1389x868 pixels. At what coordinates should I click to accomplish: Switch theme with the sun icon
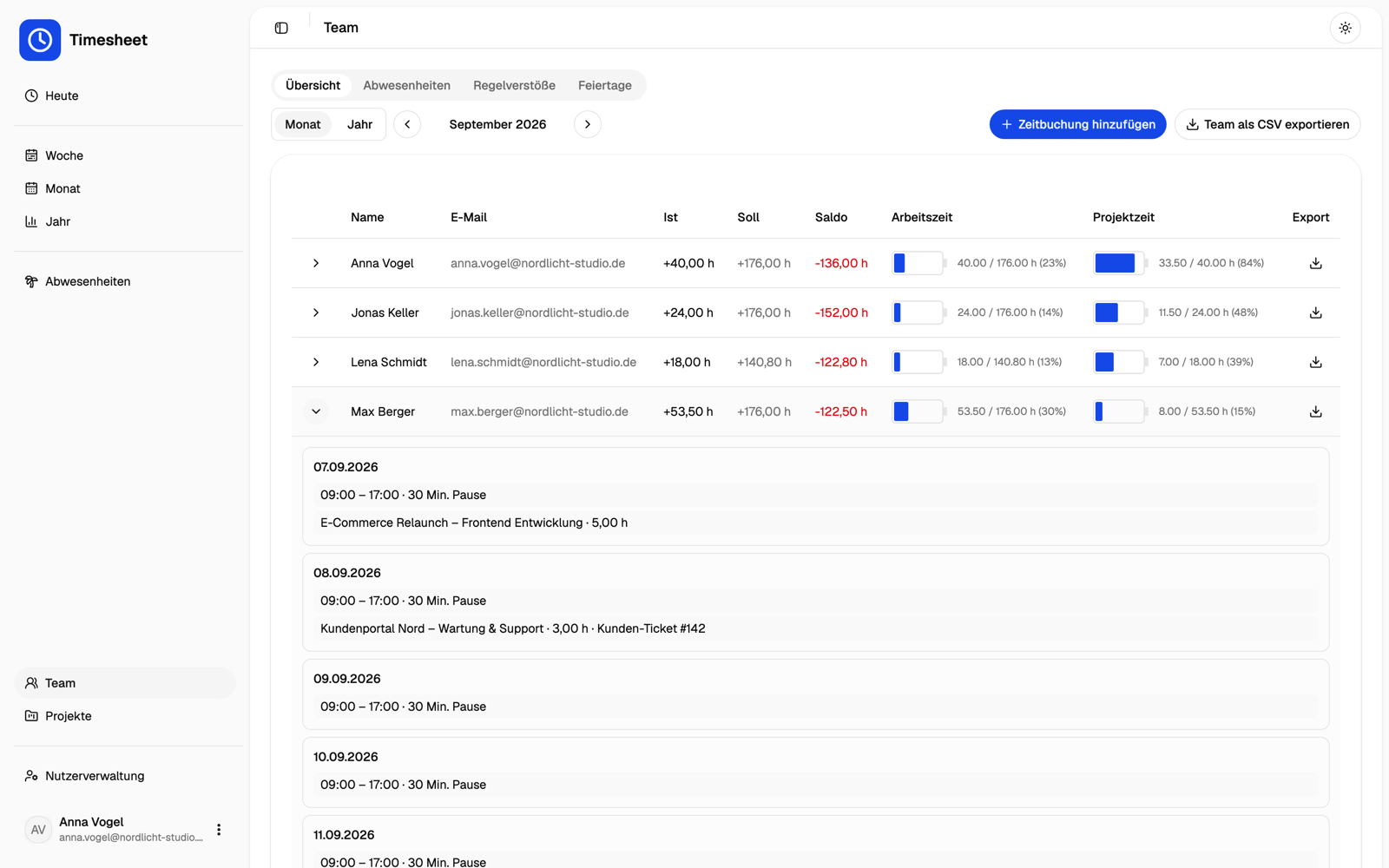click(1345, 28)
